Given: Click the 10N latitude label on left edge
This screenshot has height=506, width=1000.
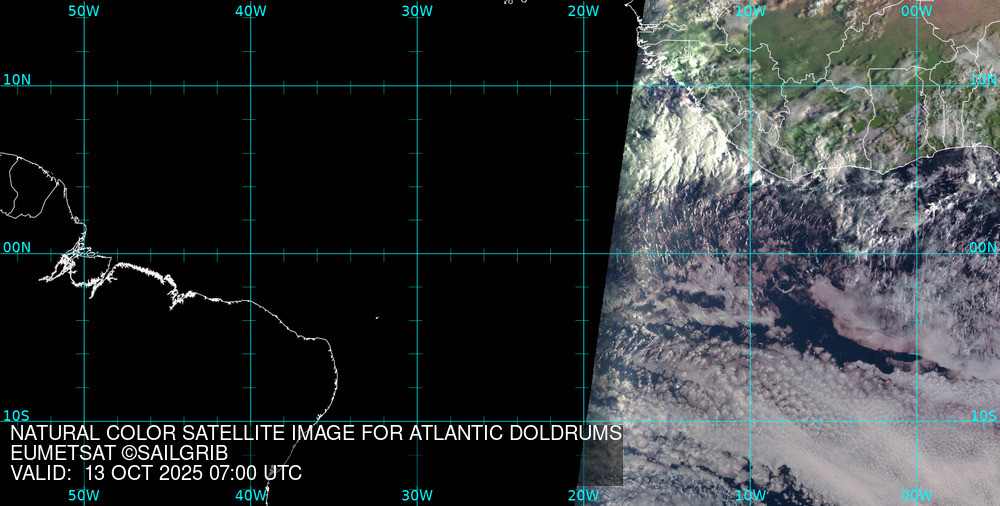Looking at the screenshot, I should click(x=17, y=79).
